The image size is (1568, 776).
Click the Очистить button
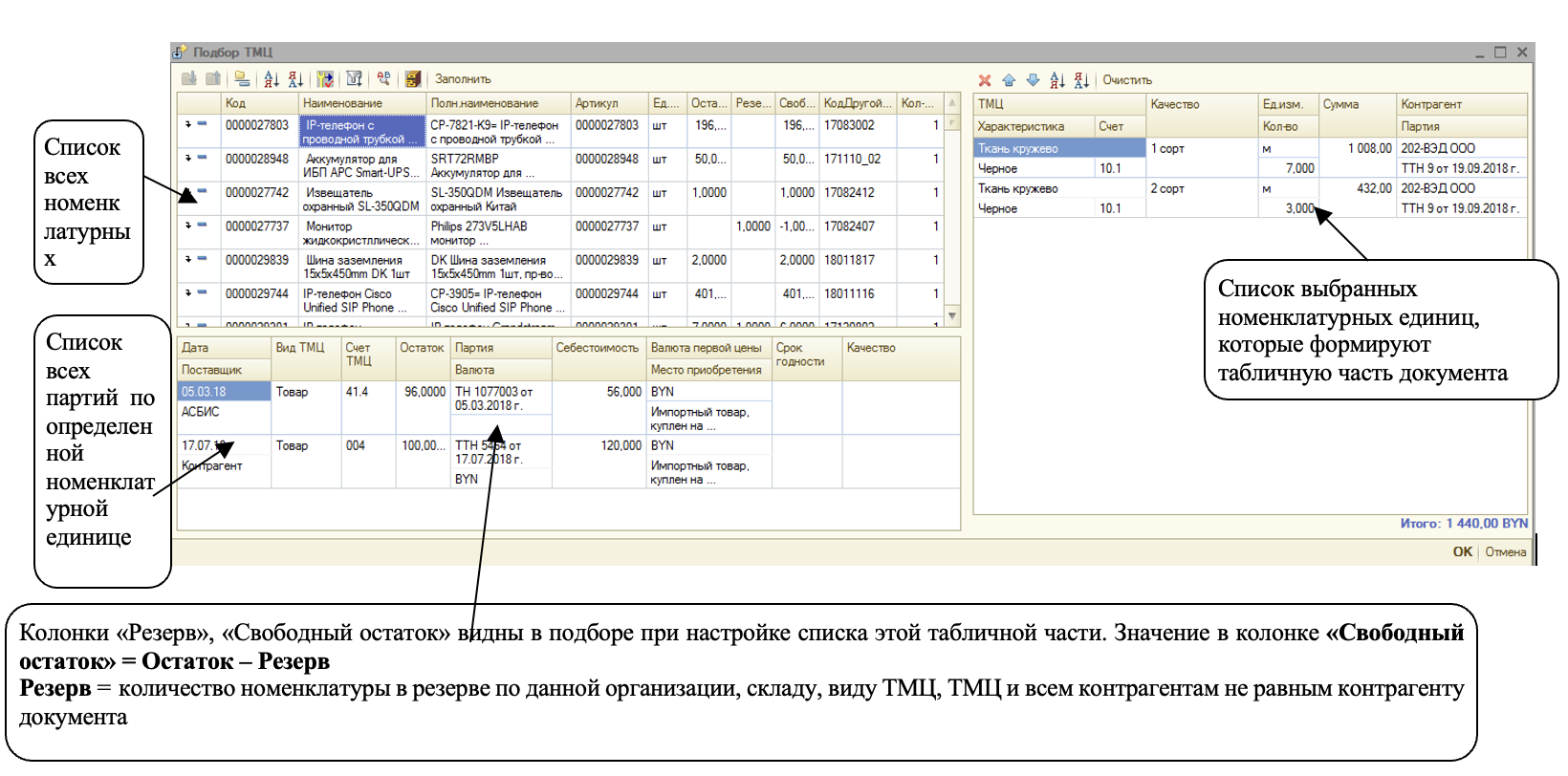coord(1127,80)
